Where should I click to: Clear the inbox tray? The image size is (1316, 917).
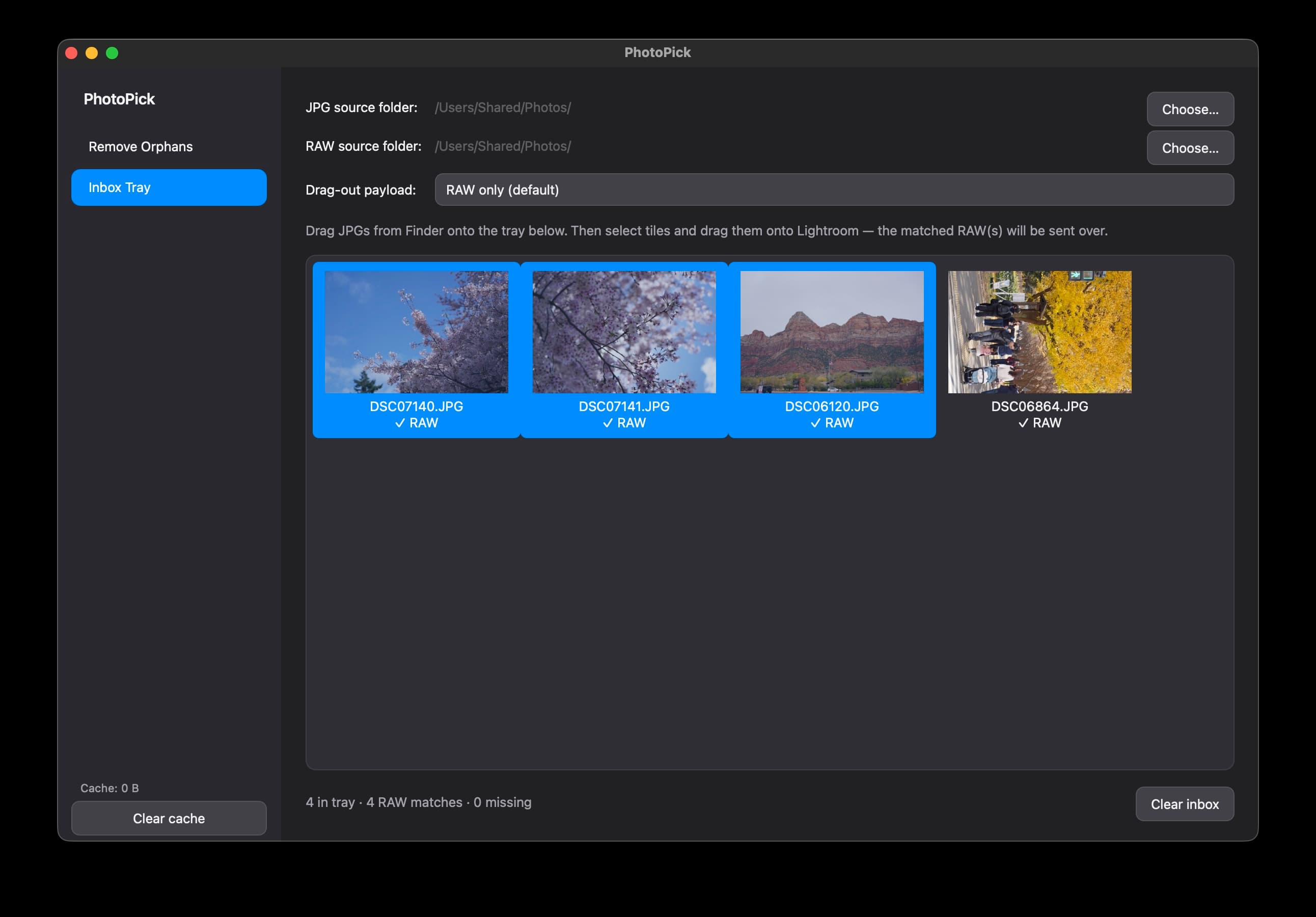pyautogui.click(x=1184, y=803)
